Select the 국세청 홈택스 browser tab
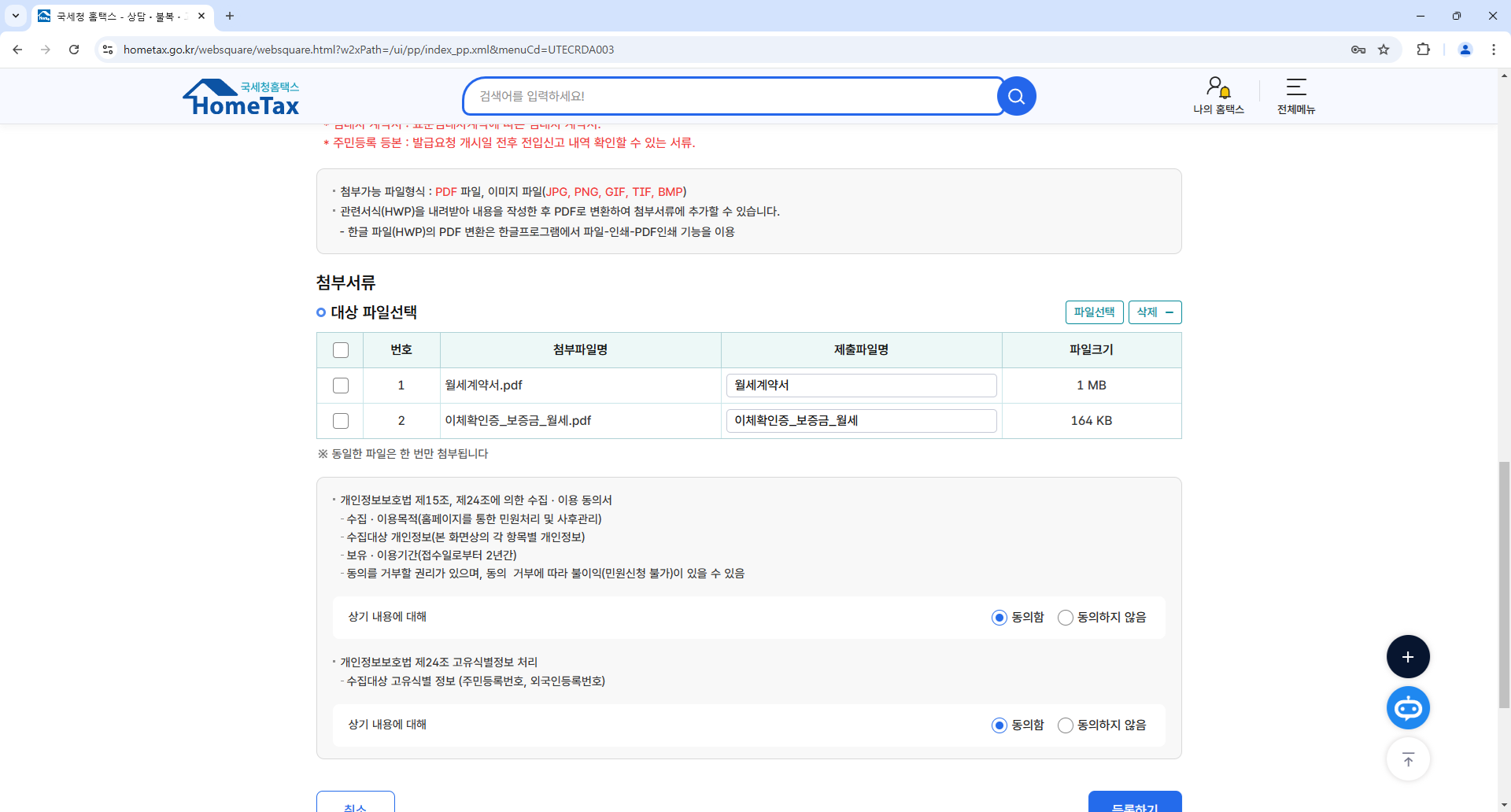Screen dimensions: 1511x812 [x=122, y=16]
